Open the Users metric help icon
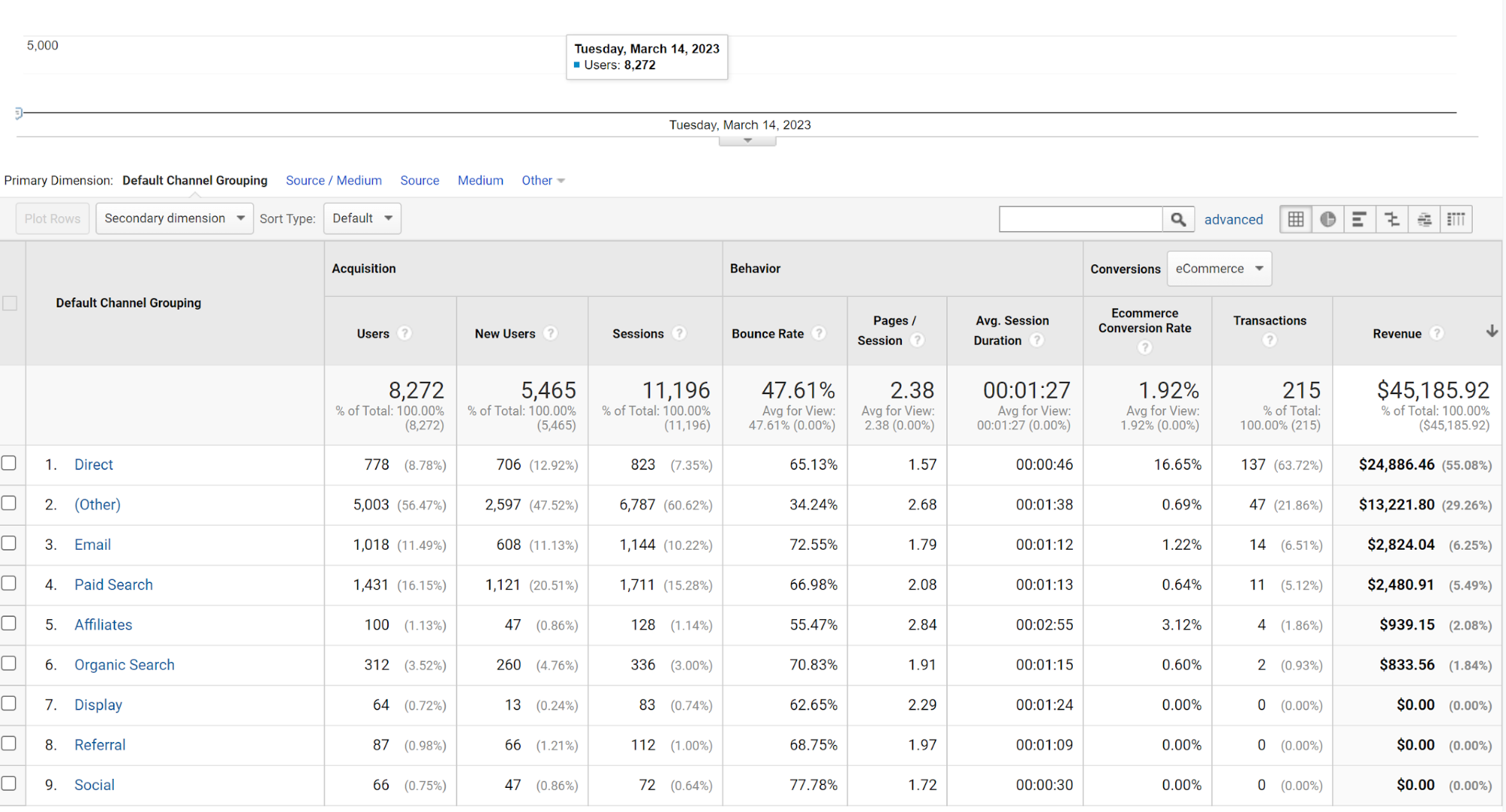1506x812 pixels. (405, 333)
